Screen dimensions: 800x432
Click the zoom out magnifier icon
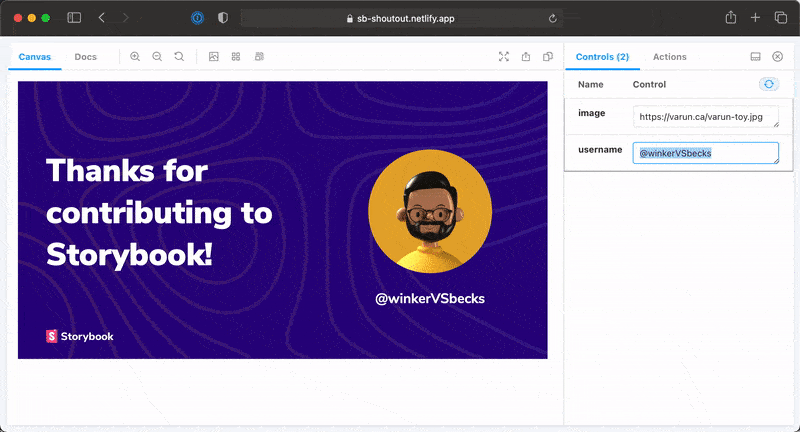157,57
